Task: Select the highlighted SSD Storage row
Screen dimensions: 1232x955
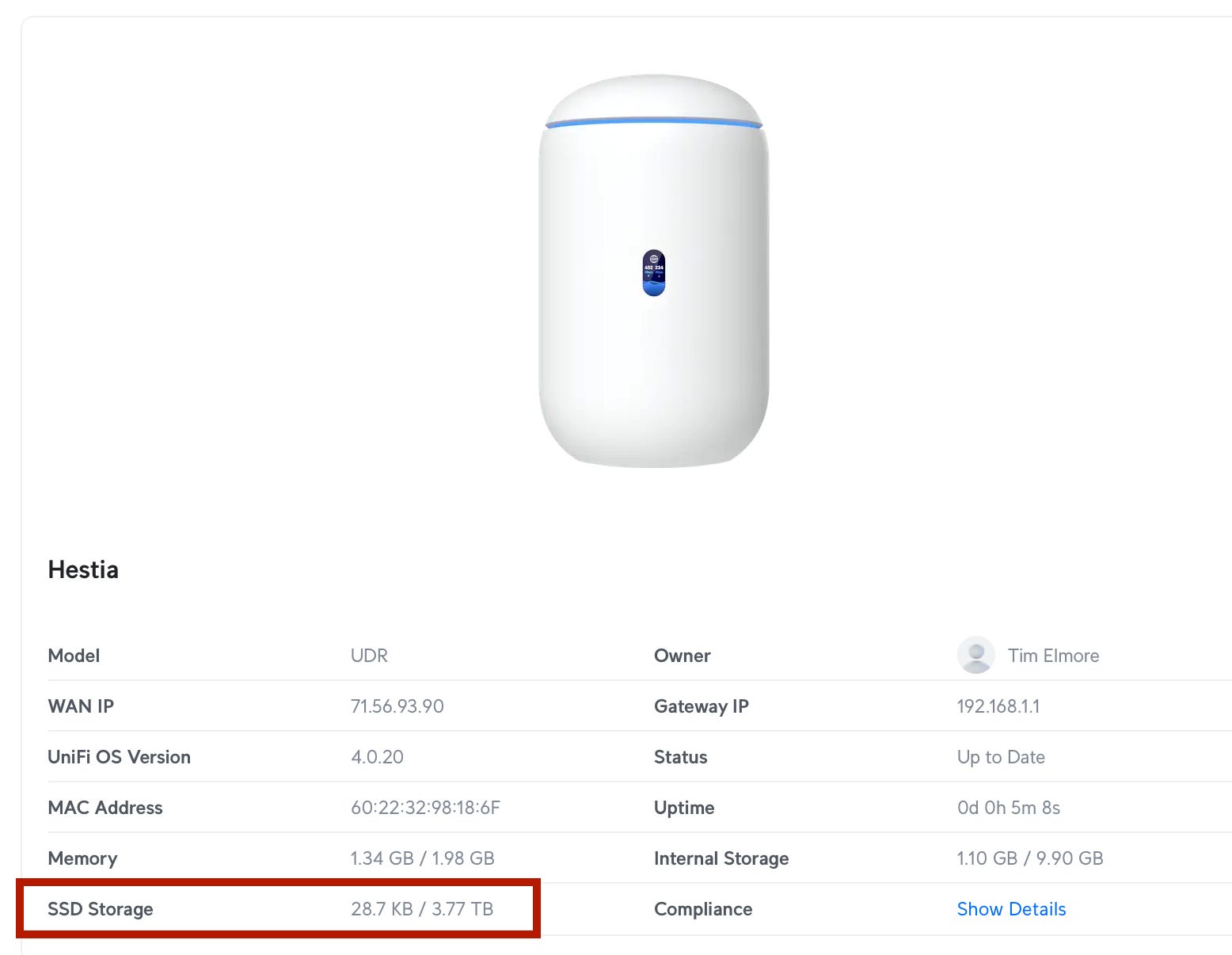Action: (277, 909)
